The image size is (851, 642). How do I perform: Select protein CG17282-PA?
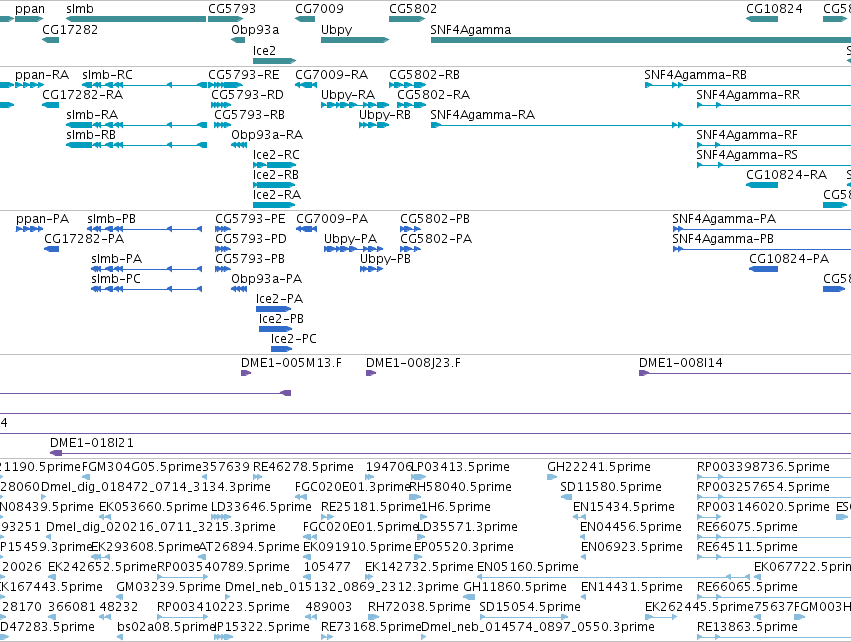[x=52, y=249]
